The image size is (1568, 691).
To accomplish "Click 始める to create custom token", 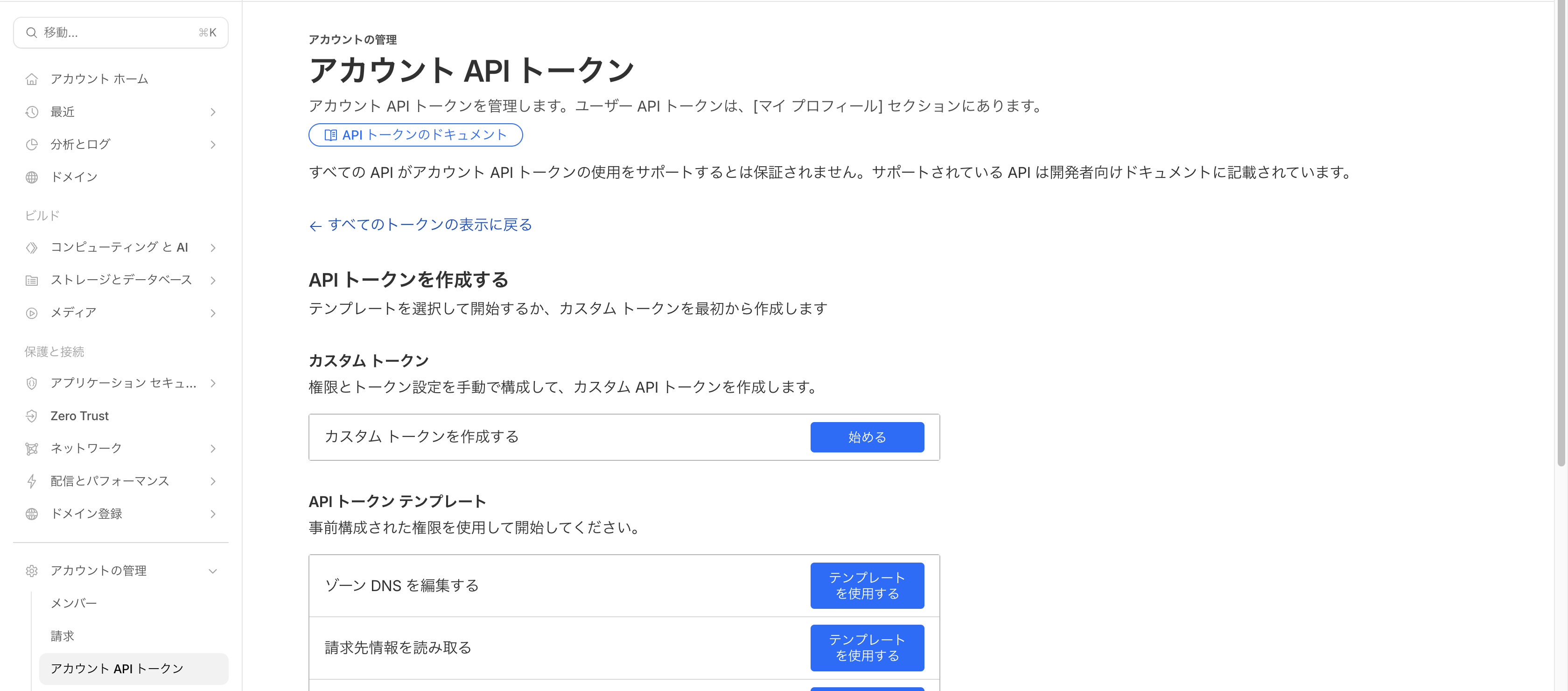I will click(x=867, y=437).
